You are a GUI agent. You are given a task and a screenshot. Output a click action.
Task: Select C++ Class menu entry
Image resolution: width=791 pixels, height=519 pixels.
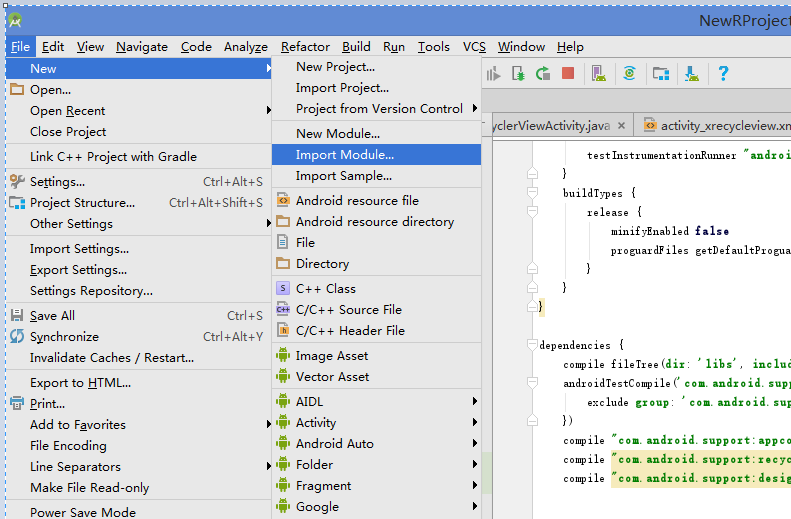pos(326,289)
